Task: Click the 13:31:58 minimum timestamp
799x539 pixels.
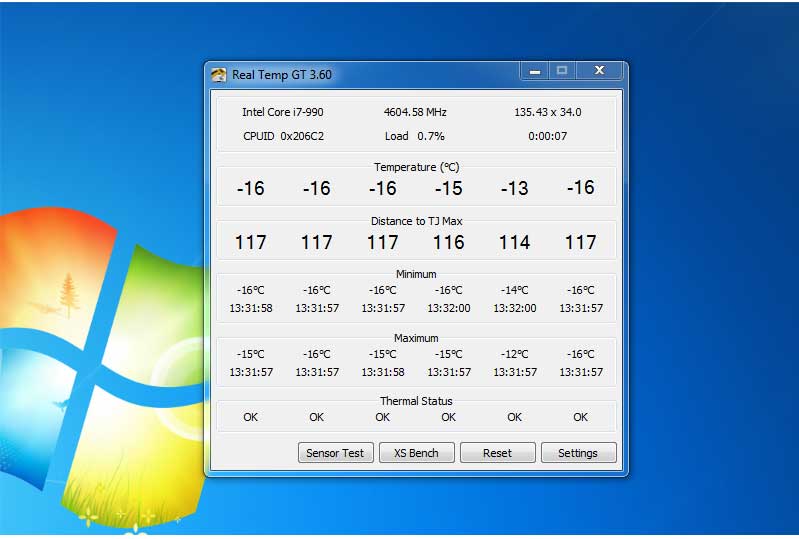Action: click(251, 308)
